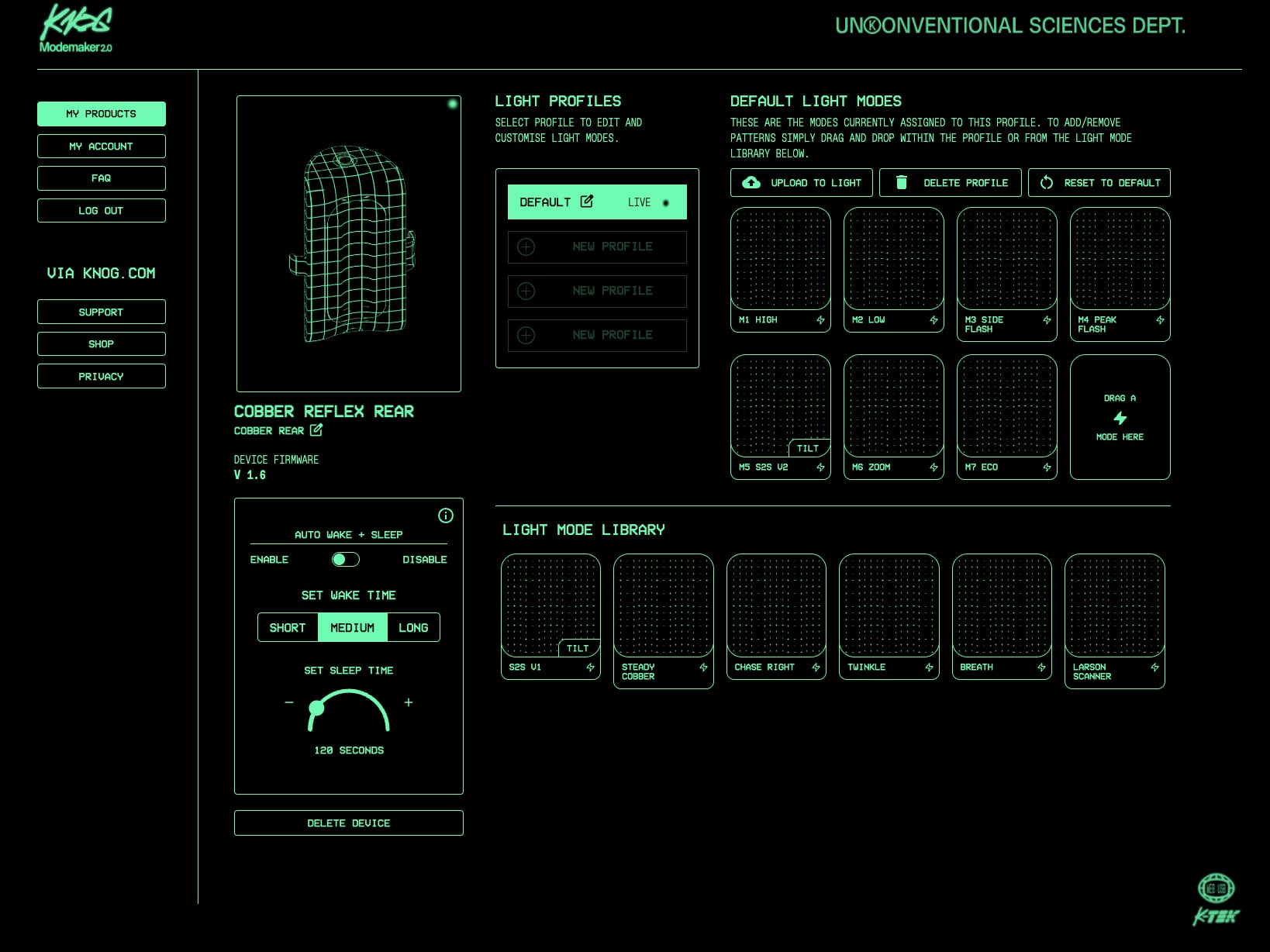Click DELETE PROFILE button
Viewport: 1270px width, 952px height.
pyautogui.click(x=951, y=183)
